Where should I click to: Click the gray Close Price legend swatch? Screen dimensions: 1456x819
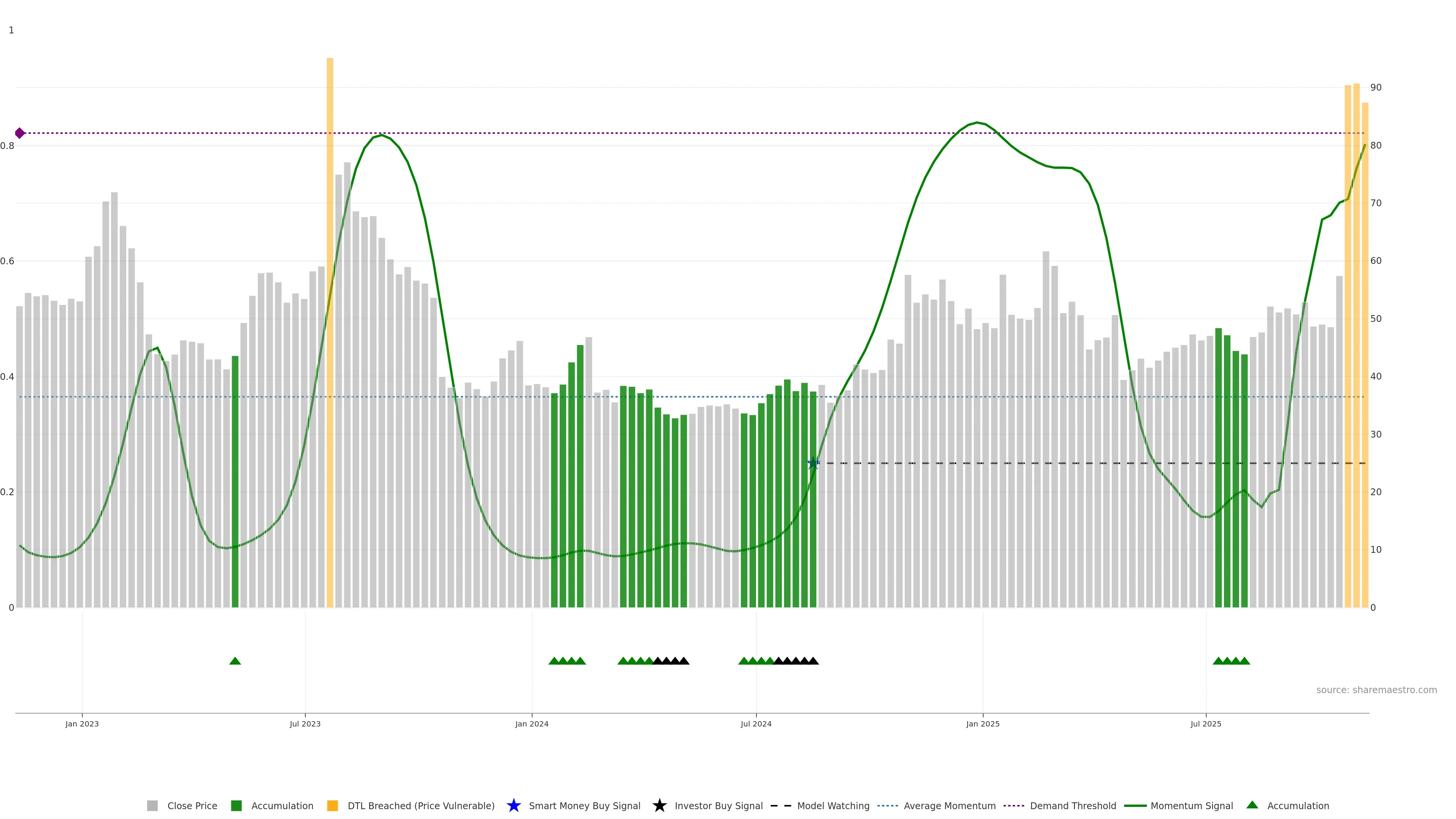[x=152, y=805]
